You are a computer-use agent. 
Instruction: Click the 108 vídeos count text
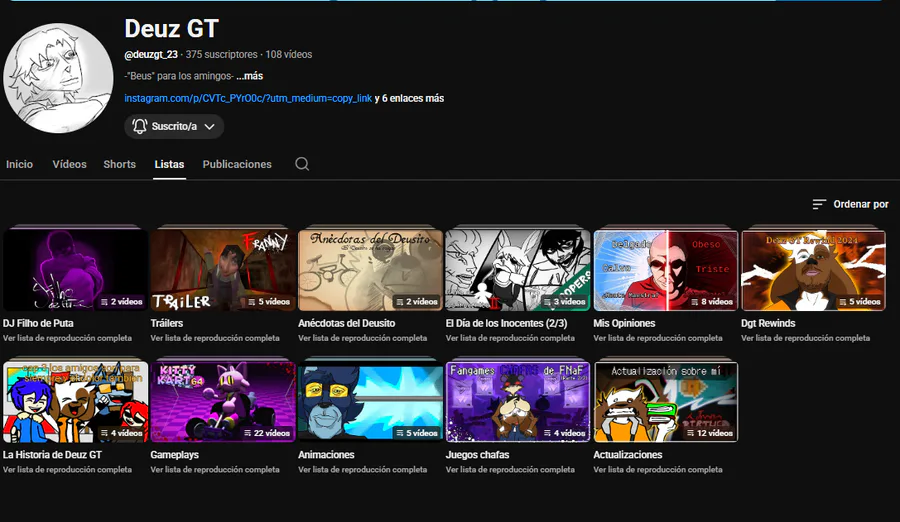point(289,55)
